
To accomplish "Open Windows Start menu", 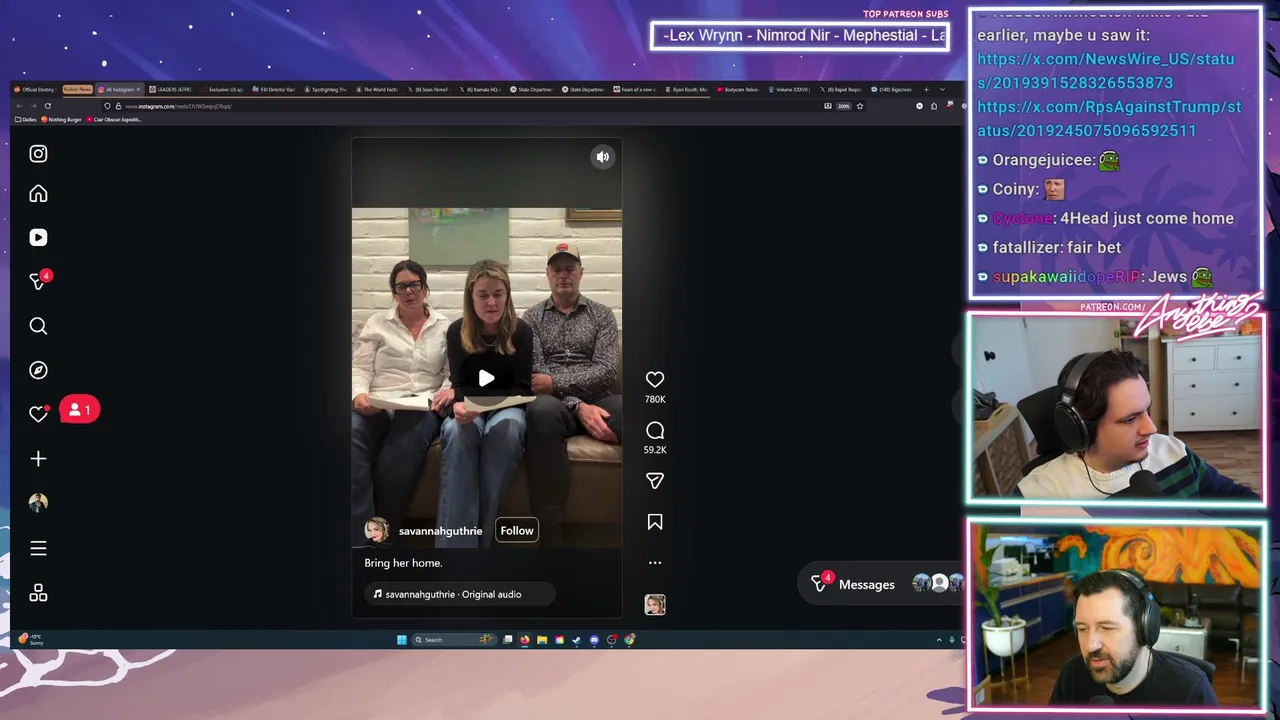I will (x=402, y=640).
